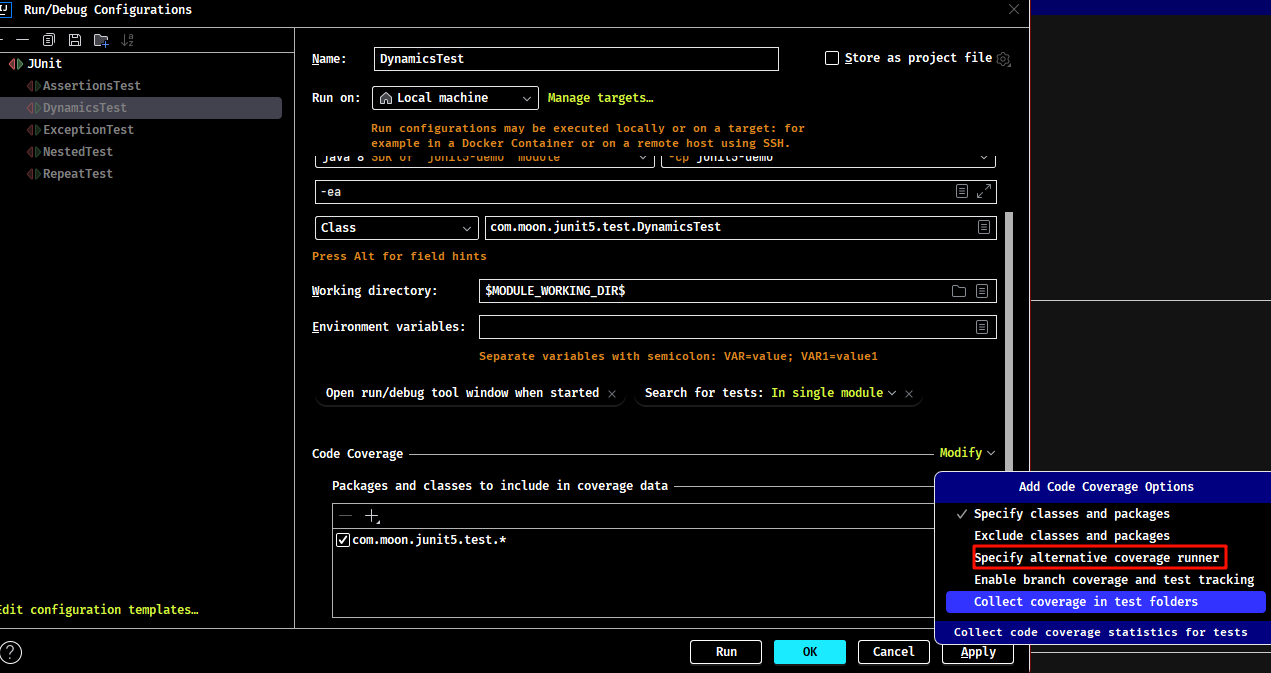The width and height of the screenshot is (1271, 673).
Task: Expand the Modify code coverage options
Action: pyautogui.click(x=967, y=453)
